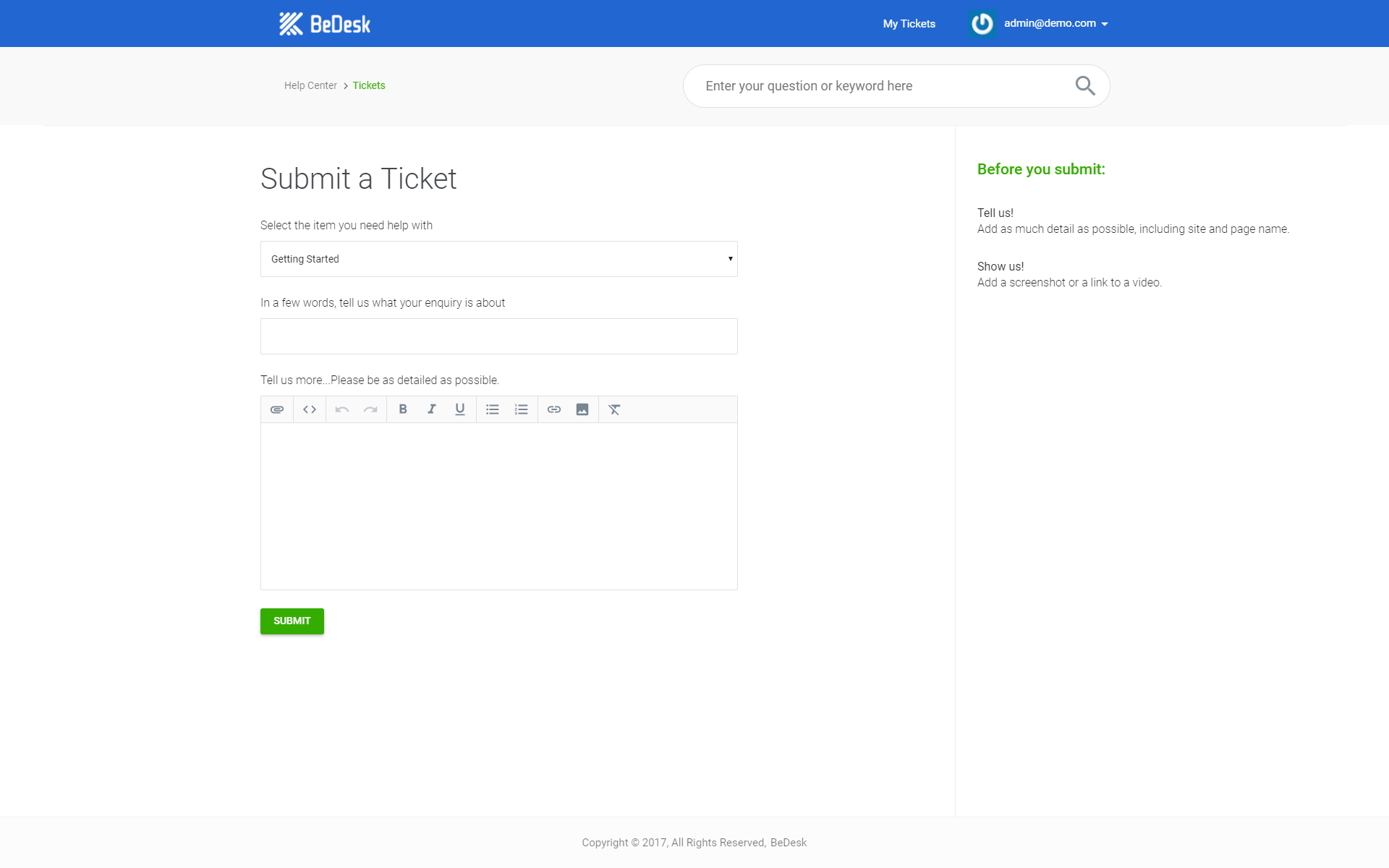Open My Tickets page

tap(909, 24)
